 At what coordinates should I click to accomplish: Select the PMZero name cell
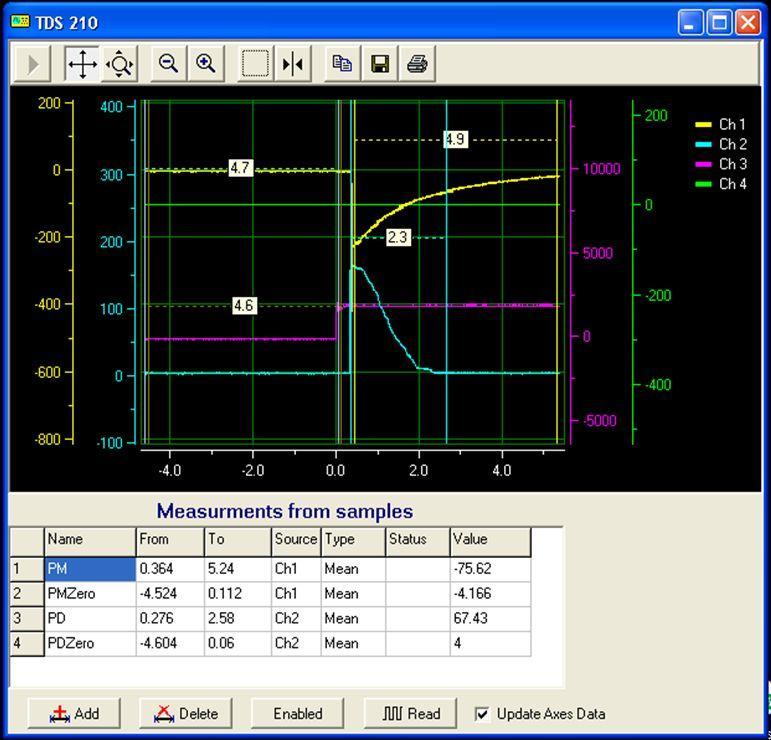(90, 594)
